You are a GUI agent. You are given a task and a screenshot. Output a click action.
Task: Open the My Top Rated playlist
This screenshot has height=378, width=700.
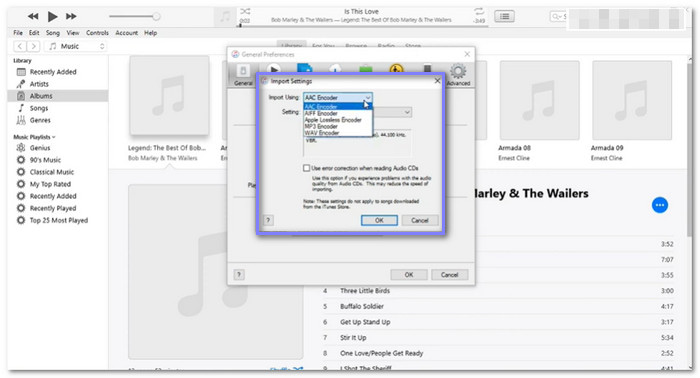(x=50, y=184)
